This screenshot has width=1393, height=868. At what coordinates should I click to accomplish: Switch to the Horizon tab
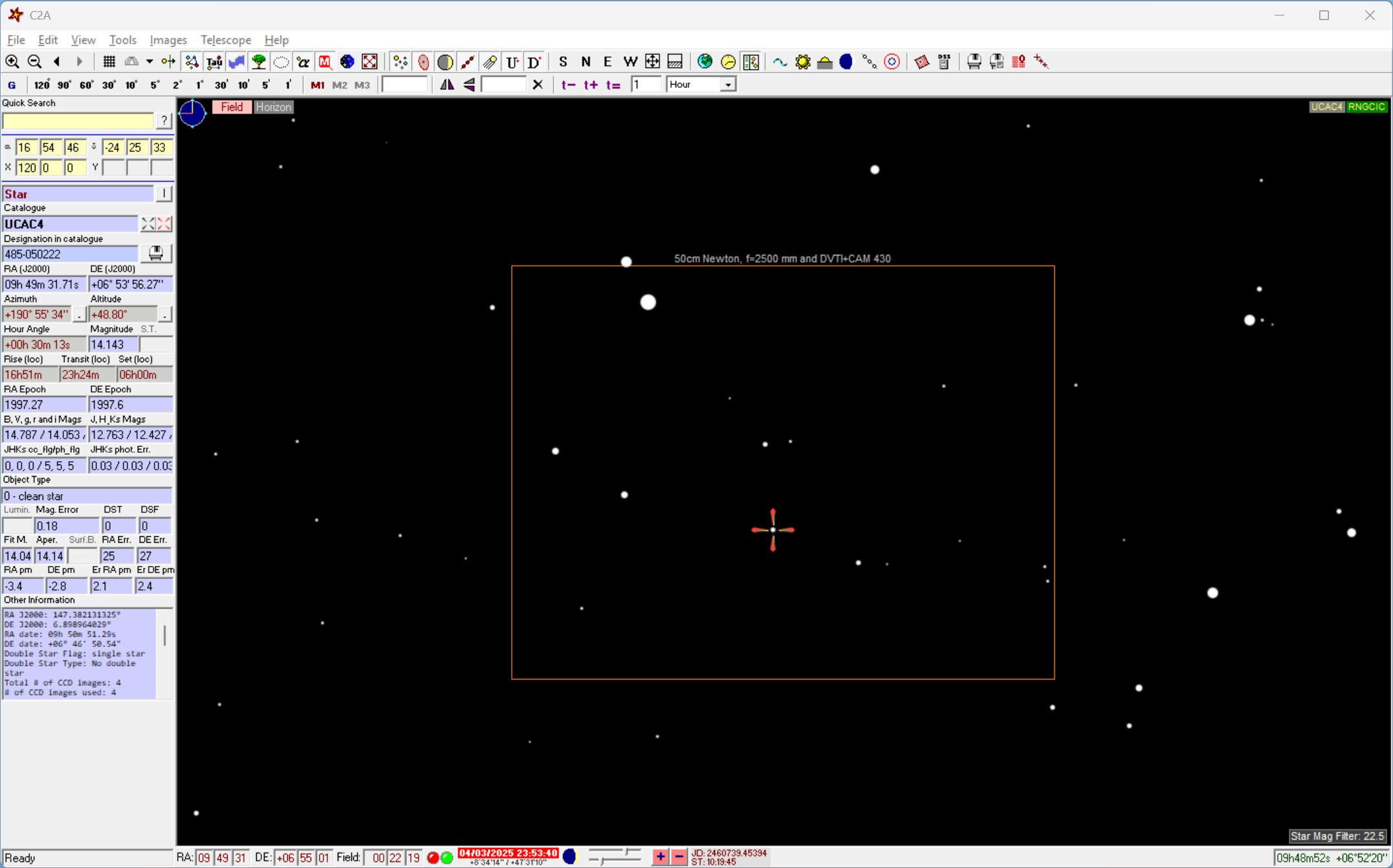click(273, 107)
